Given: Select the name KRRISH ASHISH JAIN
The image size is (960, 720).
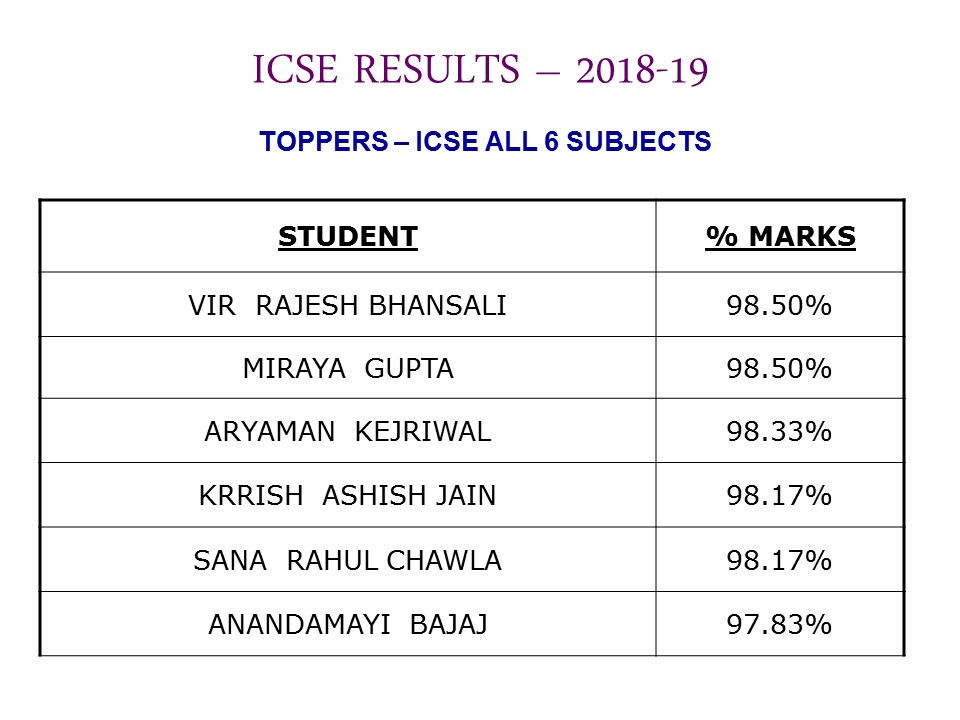Looking at the screenshot, I should point(347,495).
